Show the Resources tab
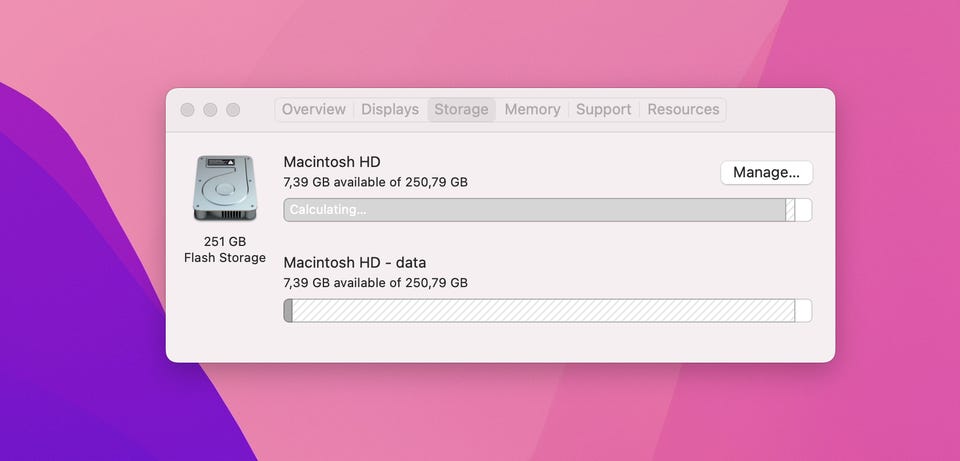The width and height of the screenshot is (960, 461). click(x=683, y=109)
